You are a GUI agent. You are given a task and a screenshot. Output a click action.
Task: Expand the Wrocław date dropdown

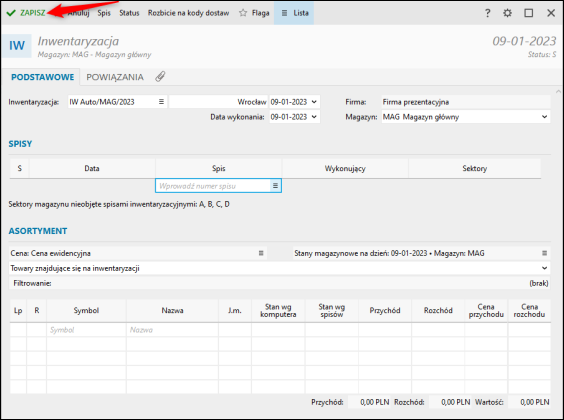click(314, 102)
